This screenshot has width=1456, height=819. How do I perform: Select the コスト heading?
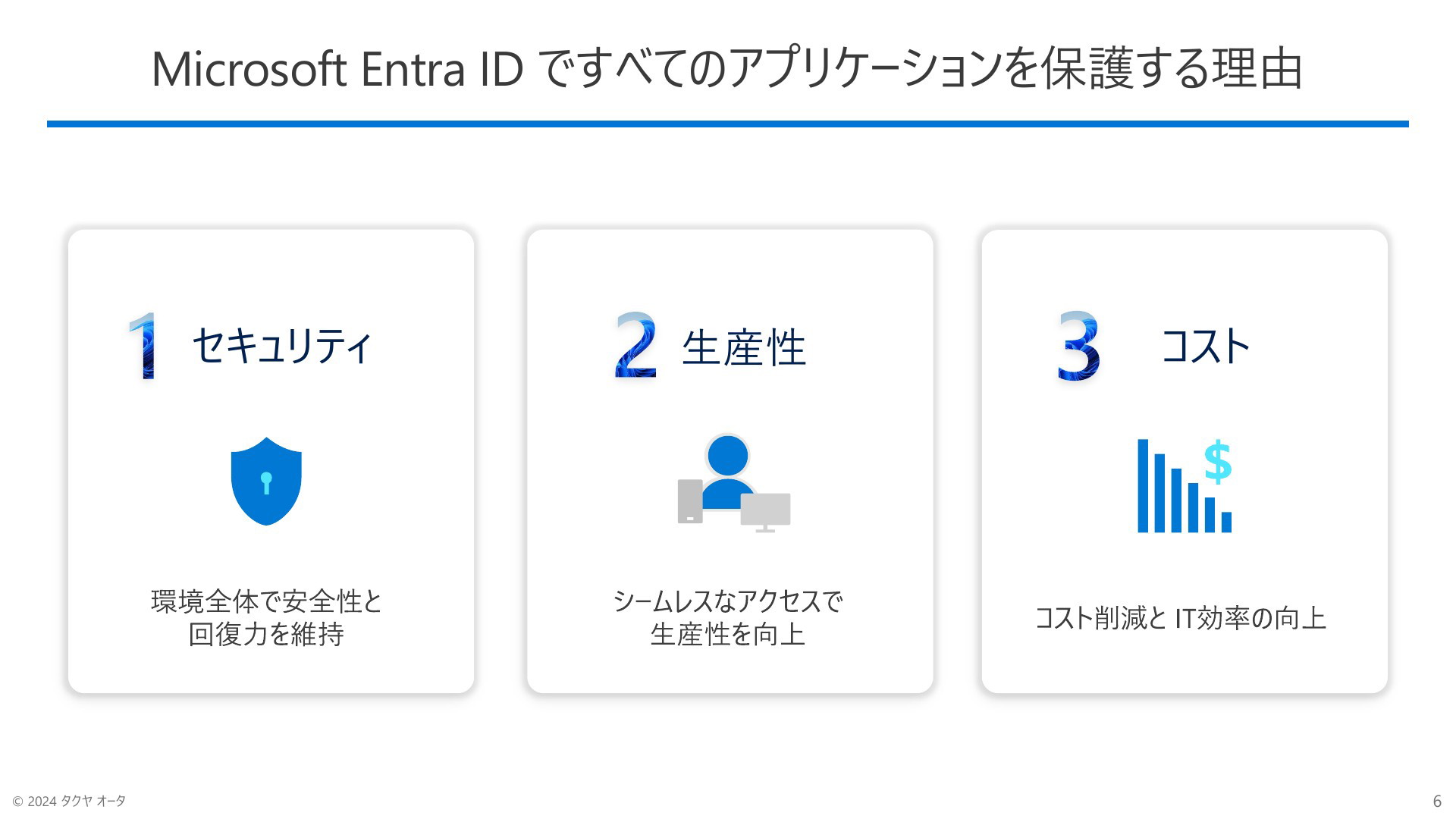[1206, 346]
